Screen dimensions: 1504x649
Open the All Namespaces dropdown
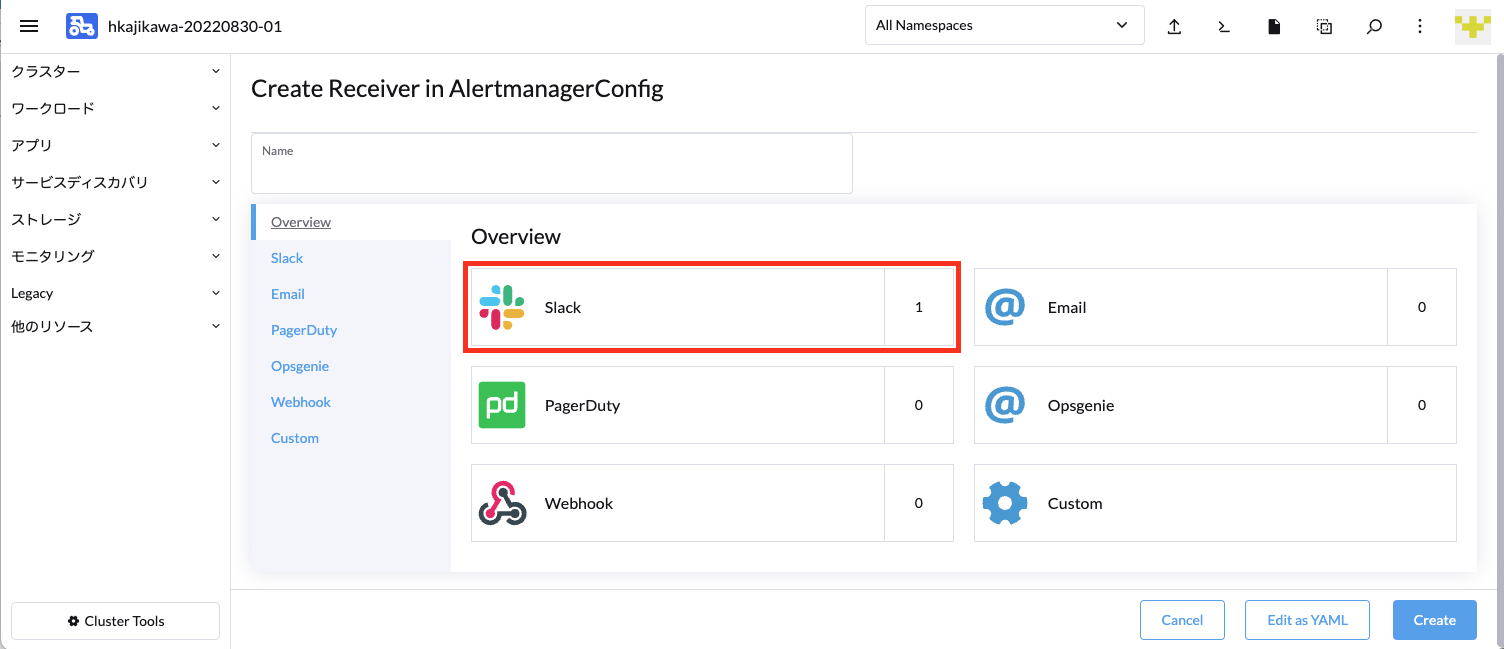tap(1004, 26)
